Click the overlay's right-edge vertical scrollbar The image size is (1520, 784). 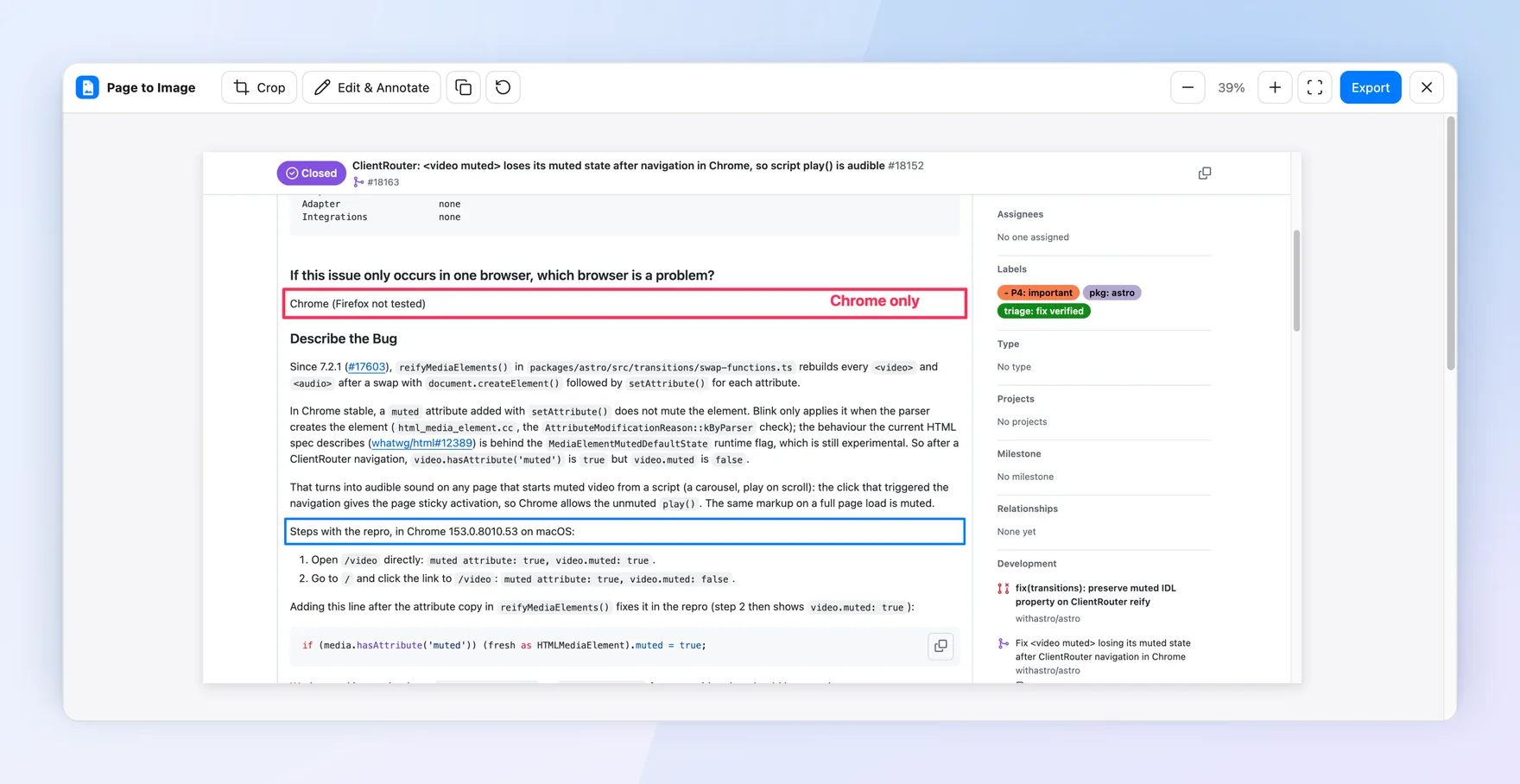point(1451,243)
